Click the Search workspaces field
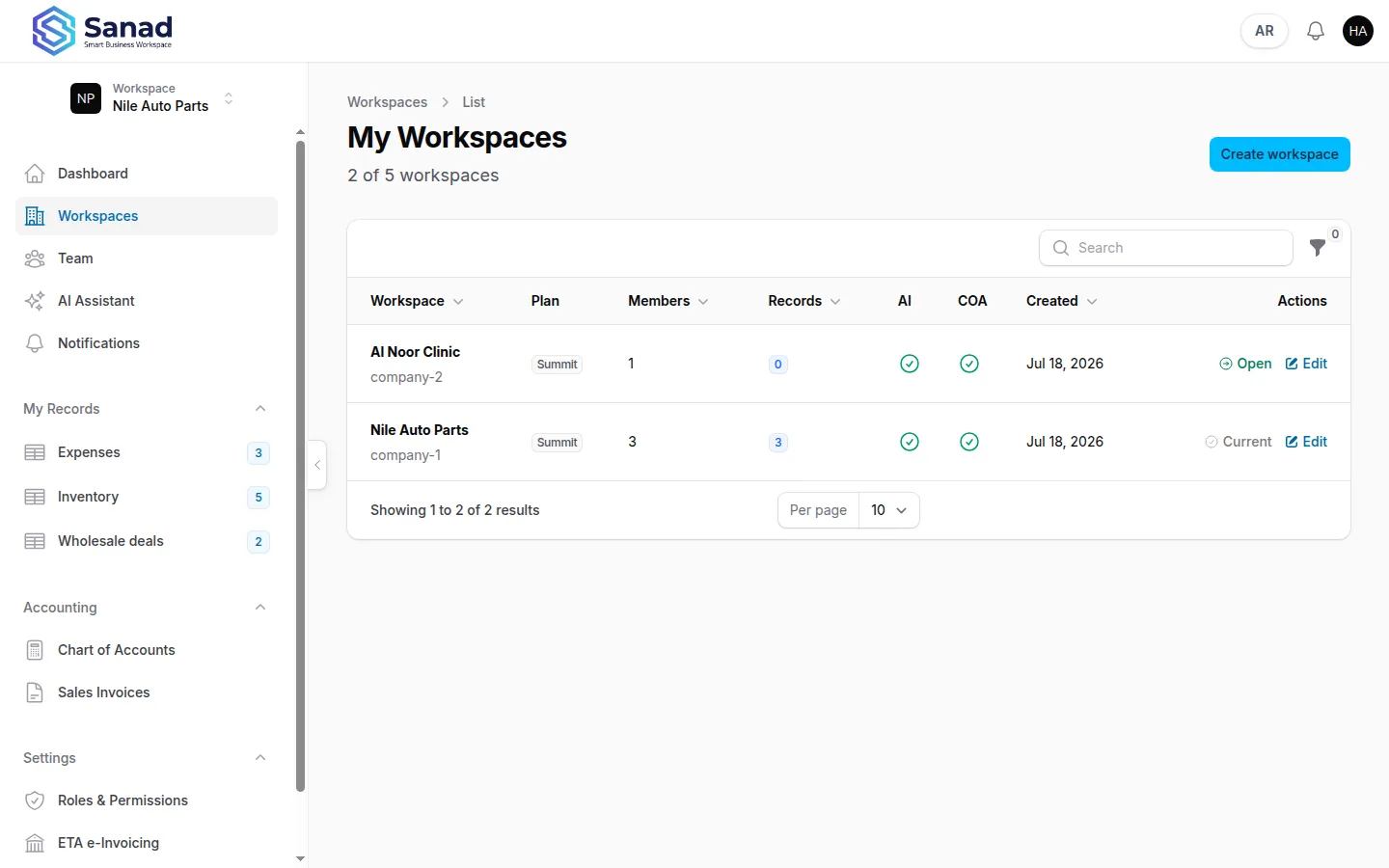 click(1166, 248)
